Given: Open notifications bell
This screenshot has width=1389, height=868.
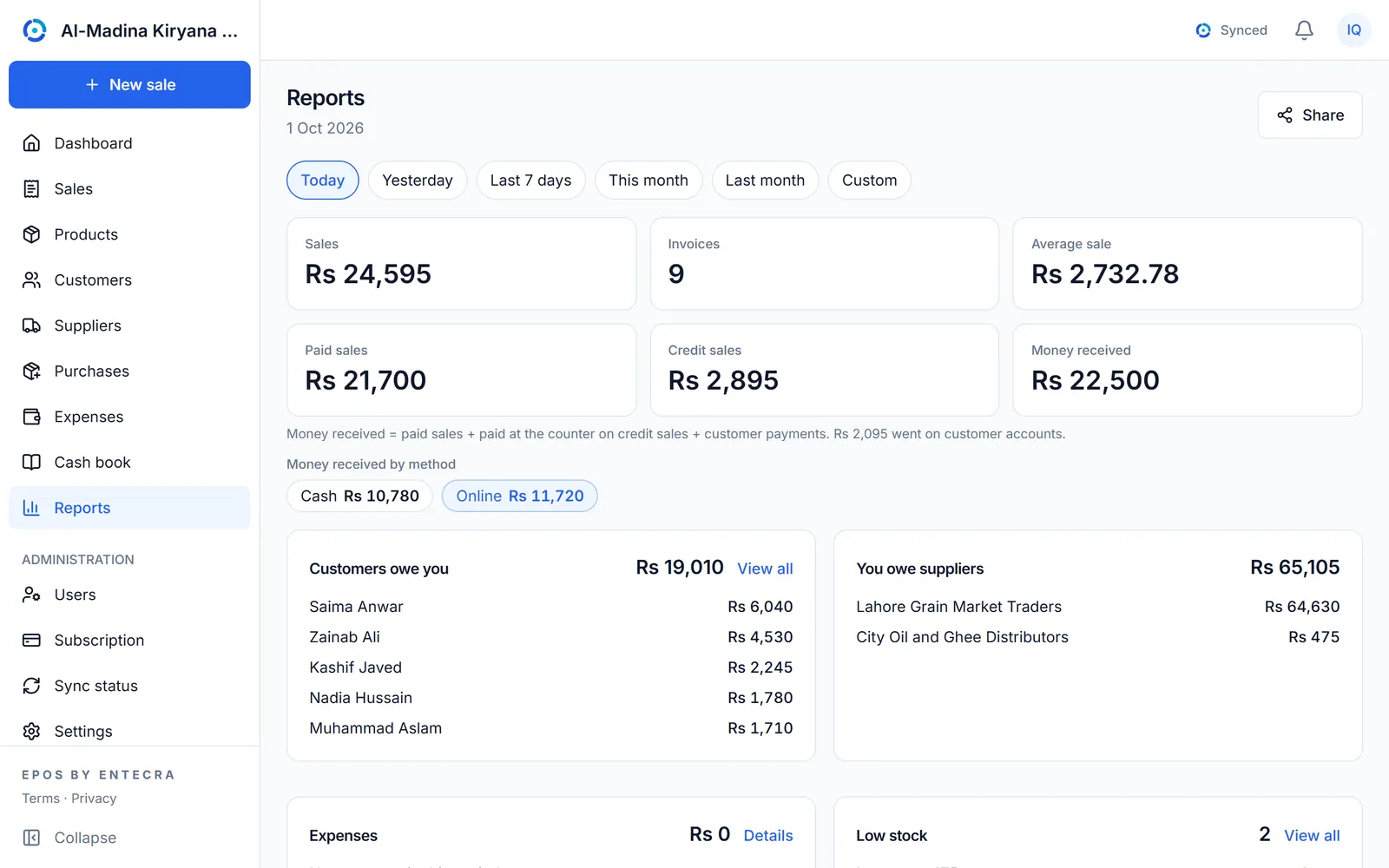Looking at the screenshot, I should [1304, 30].
